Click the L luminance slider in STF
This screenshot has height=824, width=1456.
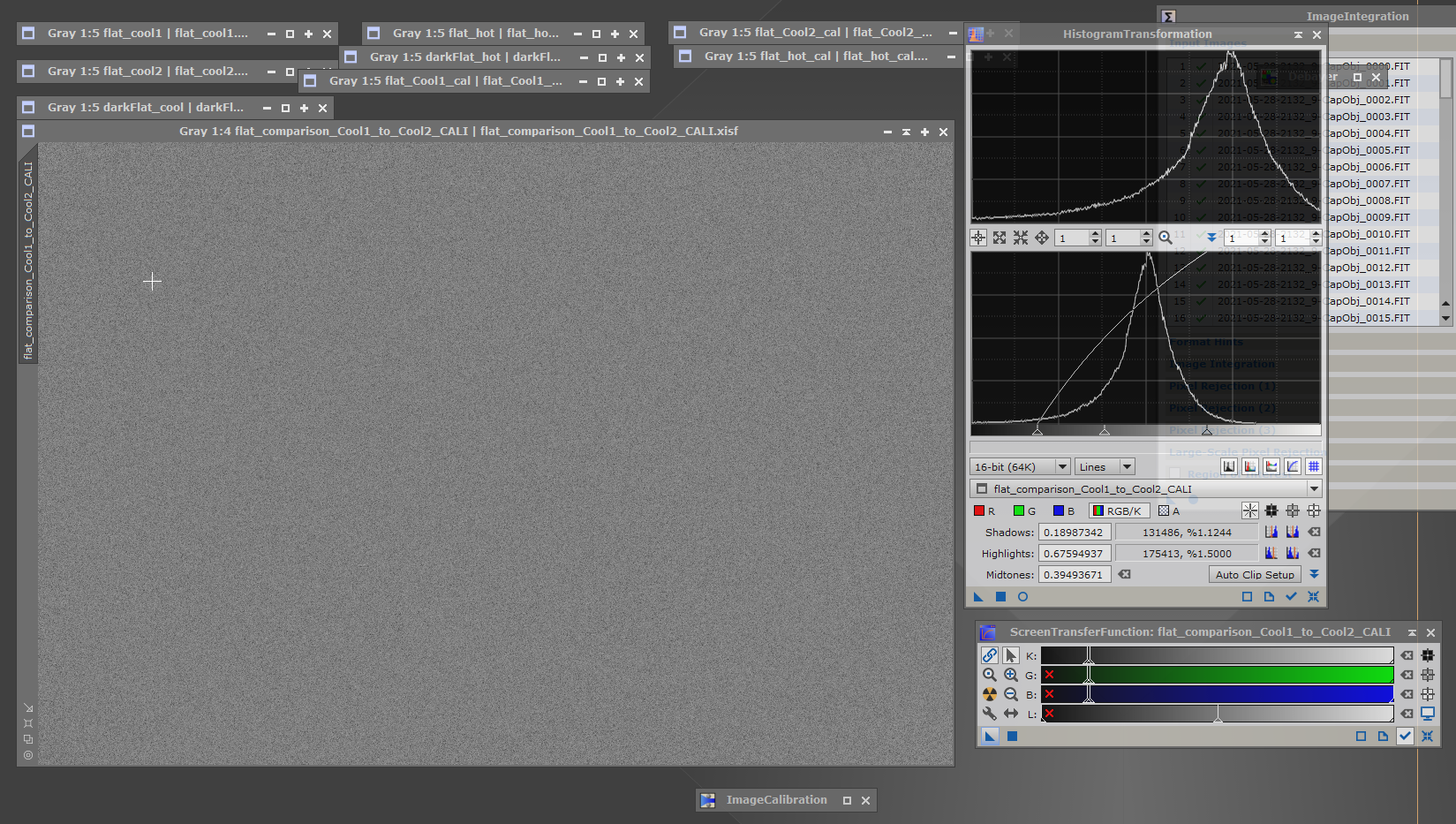pos(1217,714)
